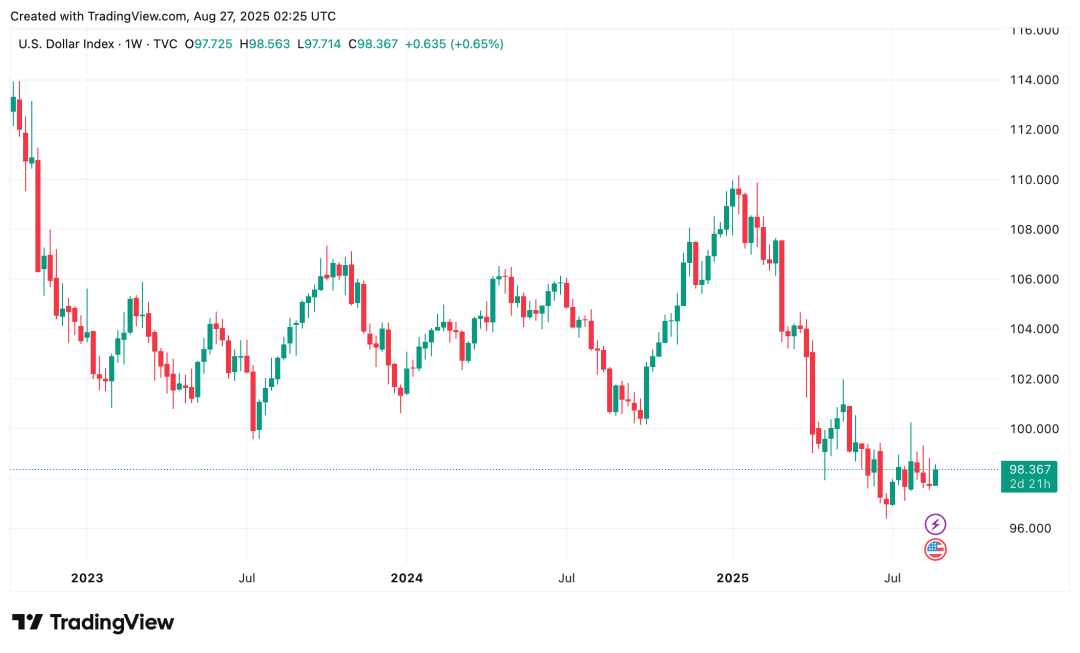This screenshot has height=653, width=1080.
Task: Click the 2d 21h countdown label
Action: [x=1030, y=484]
